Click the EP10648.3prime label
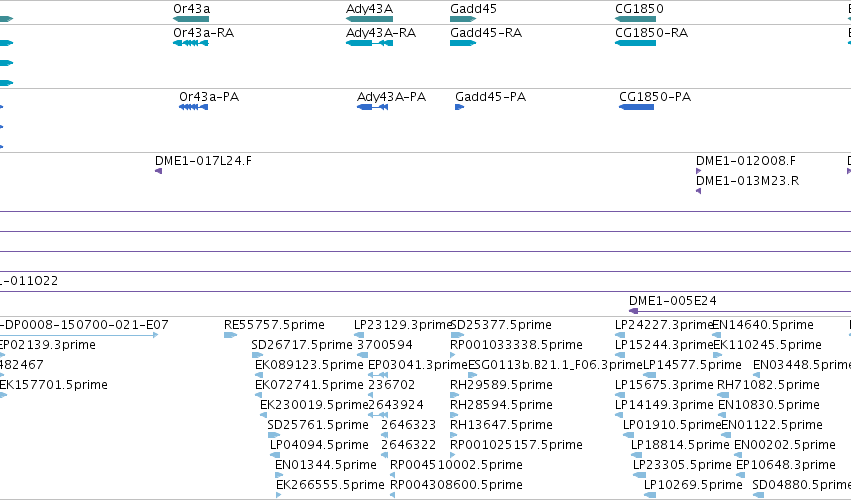 pyautogui.click(x=786, y=465)
